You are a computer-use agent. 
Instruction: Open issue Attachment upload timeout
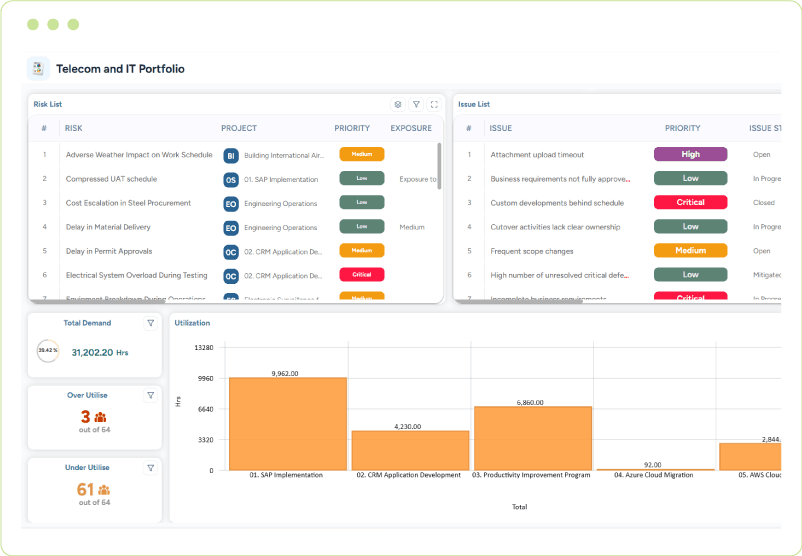[537, 155]
